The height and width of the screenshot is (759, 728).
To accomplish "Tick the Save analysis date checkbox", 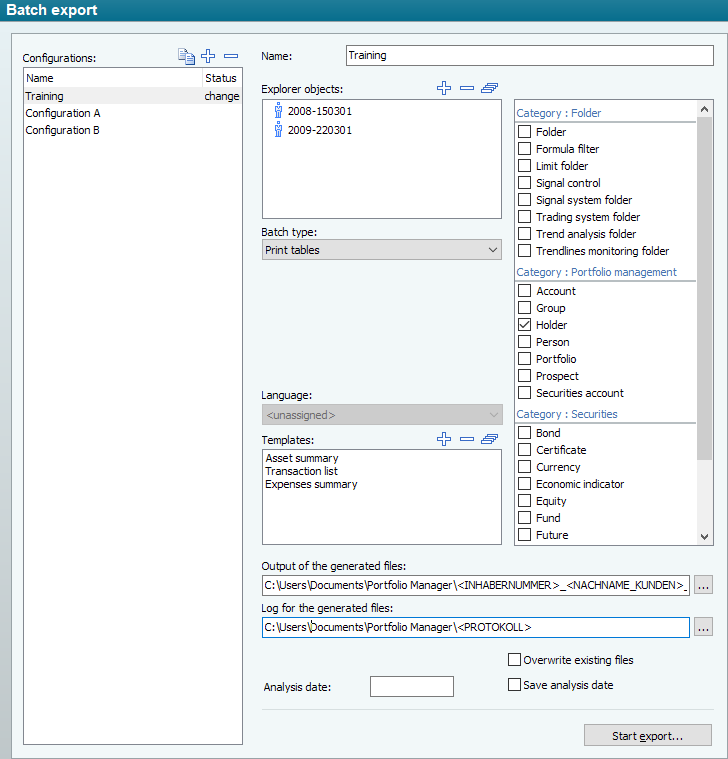I will coord(515,685).
